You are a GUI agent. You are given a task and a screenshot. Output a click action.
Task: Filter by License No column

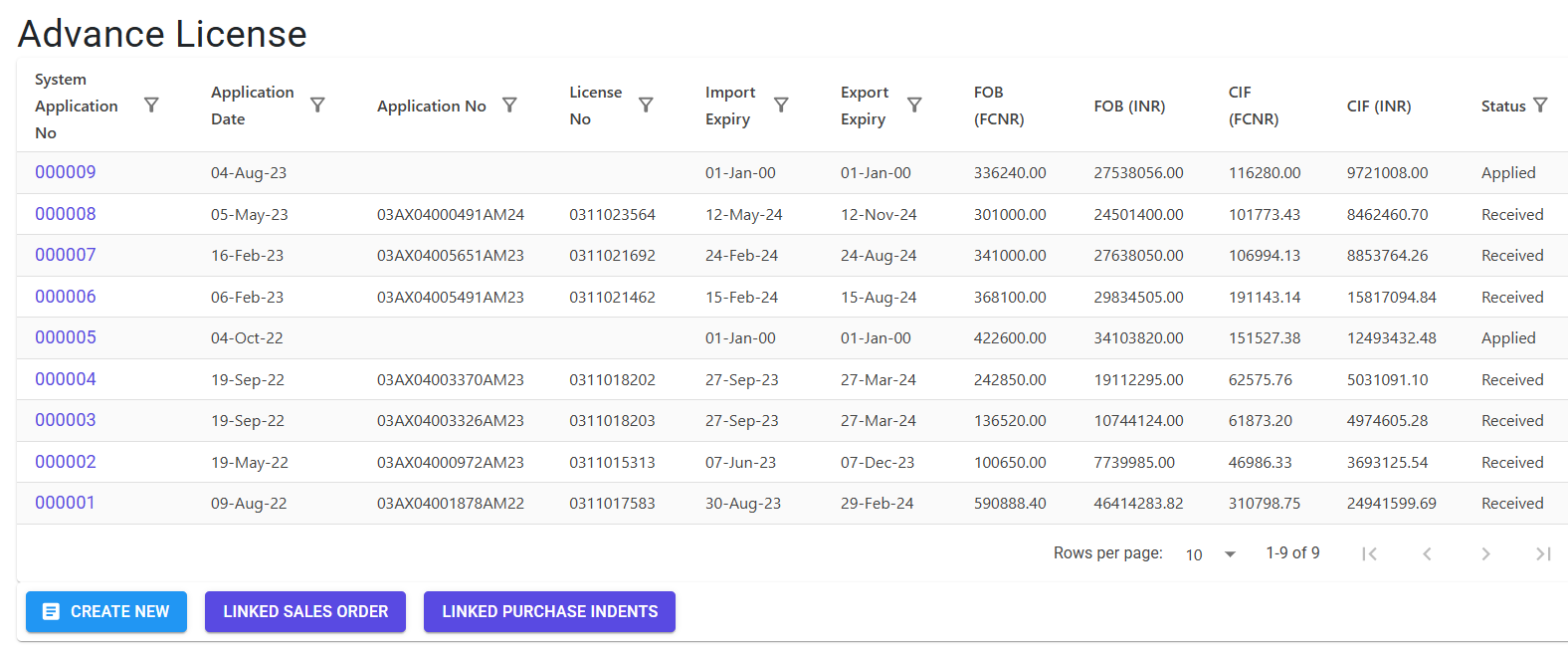pos(646,105)
